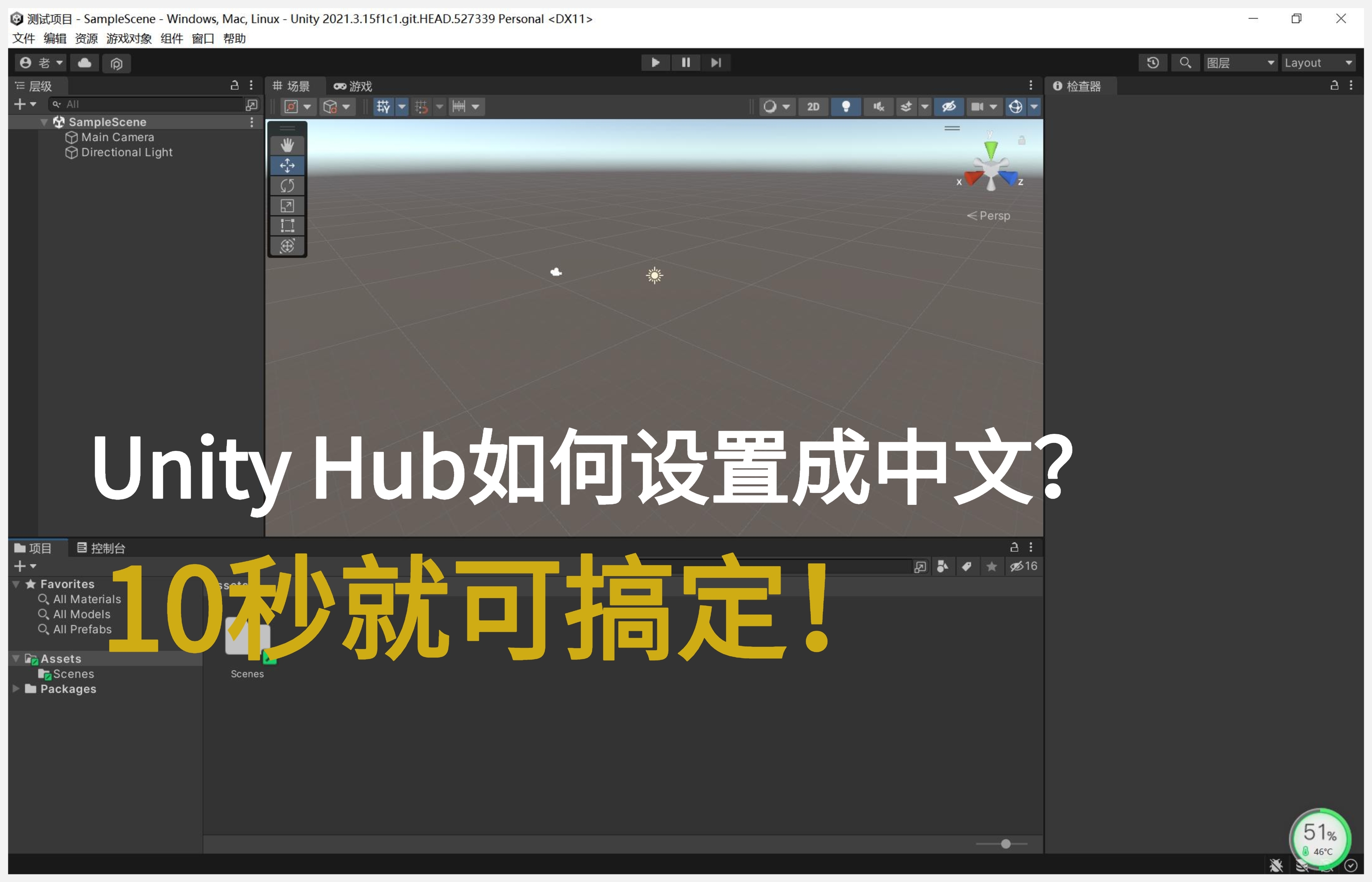The width and height of the screenshot is (1372, 882).
Task: Select the Rotate tool
Action: (x=287, y=185)
